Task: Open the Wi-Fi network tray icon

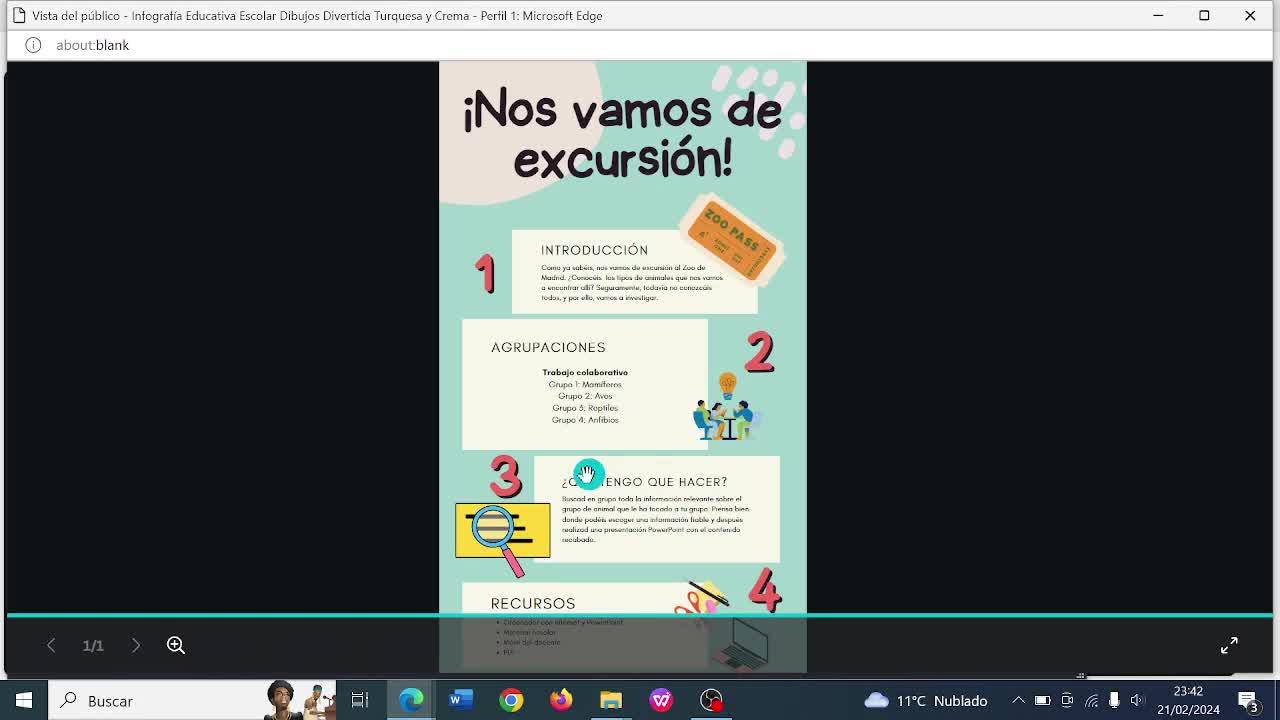Action: (1091, 700)
